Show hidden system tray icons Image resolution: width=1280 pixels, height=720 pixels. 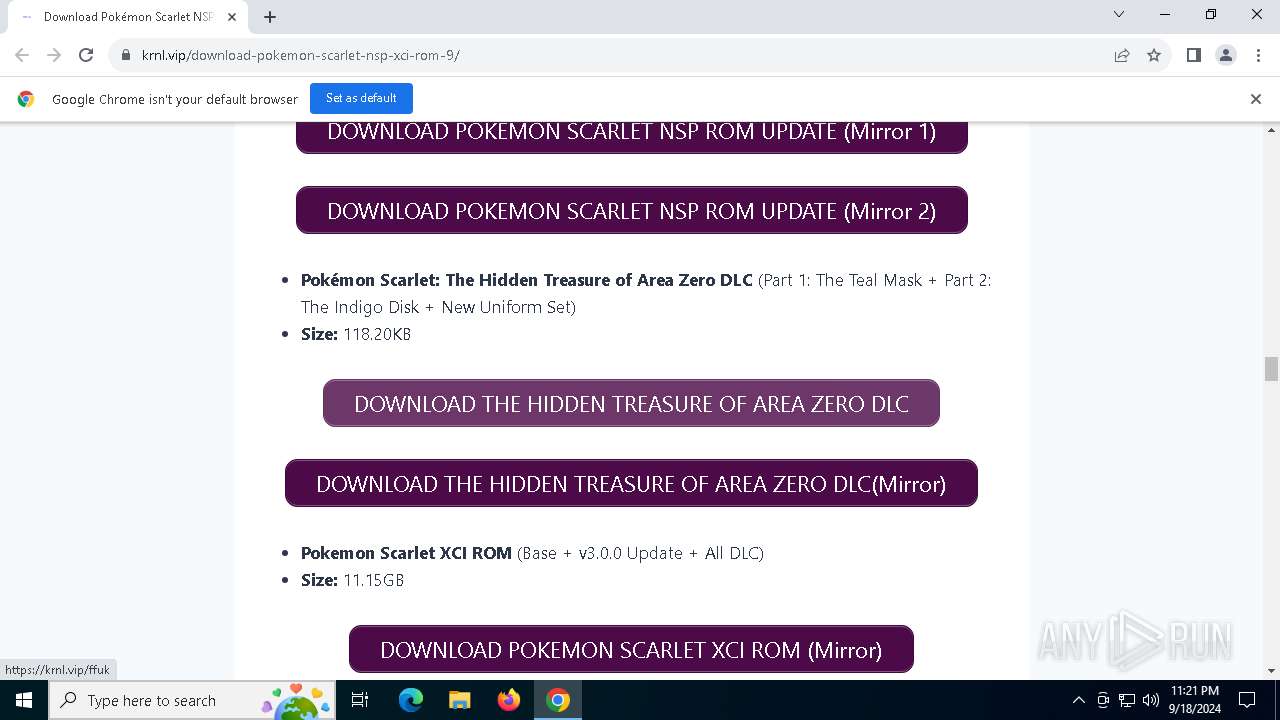point(1078,700)
